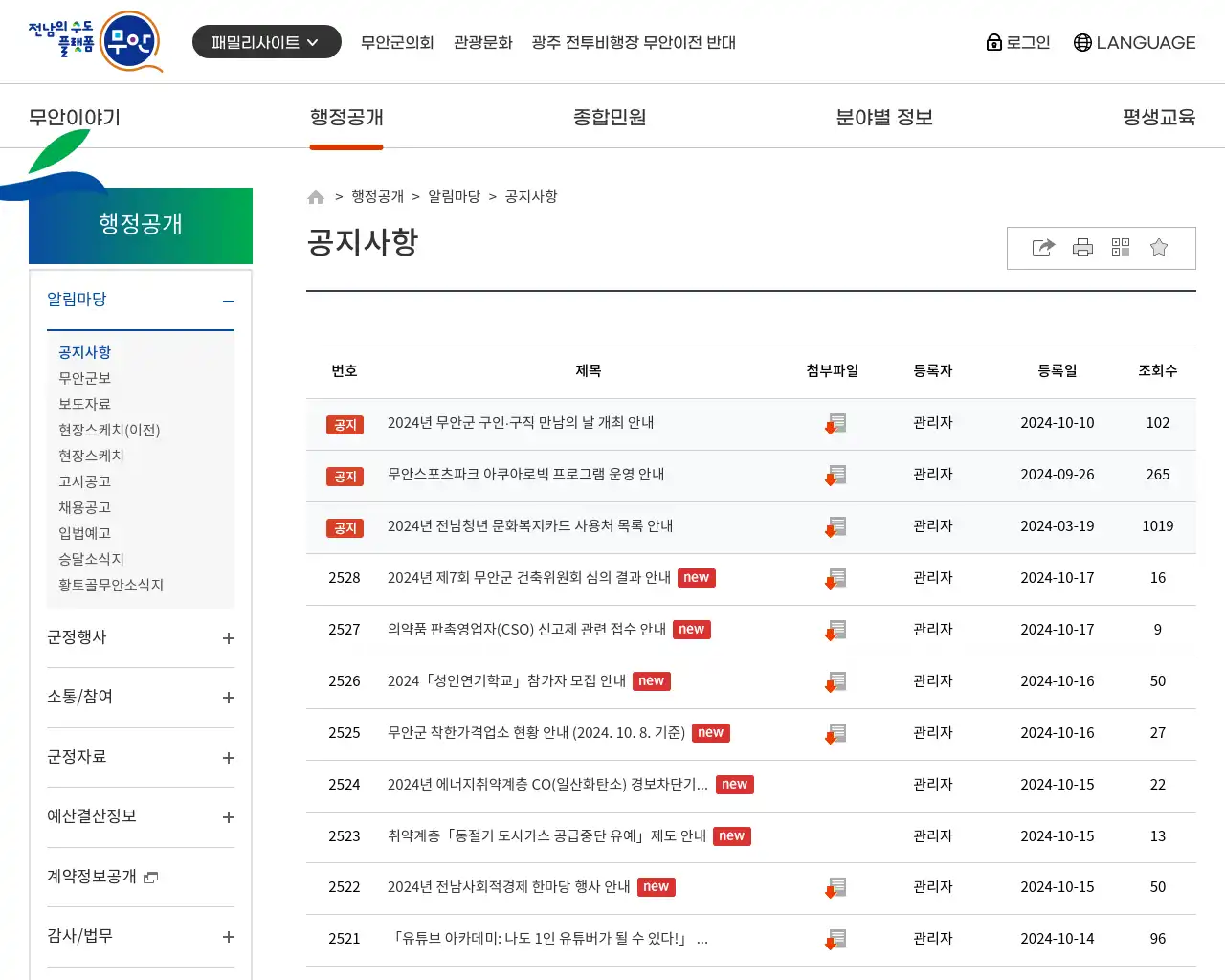Select 채용공고 in the sidebar
The width and height of the screenshot is (1225, 980).
coord(85,507)
